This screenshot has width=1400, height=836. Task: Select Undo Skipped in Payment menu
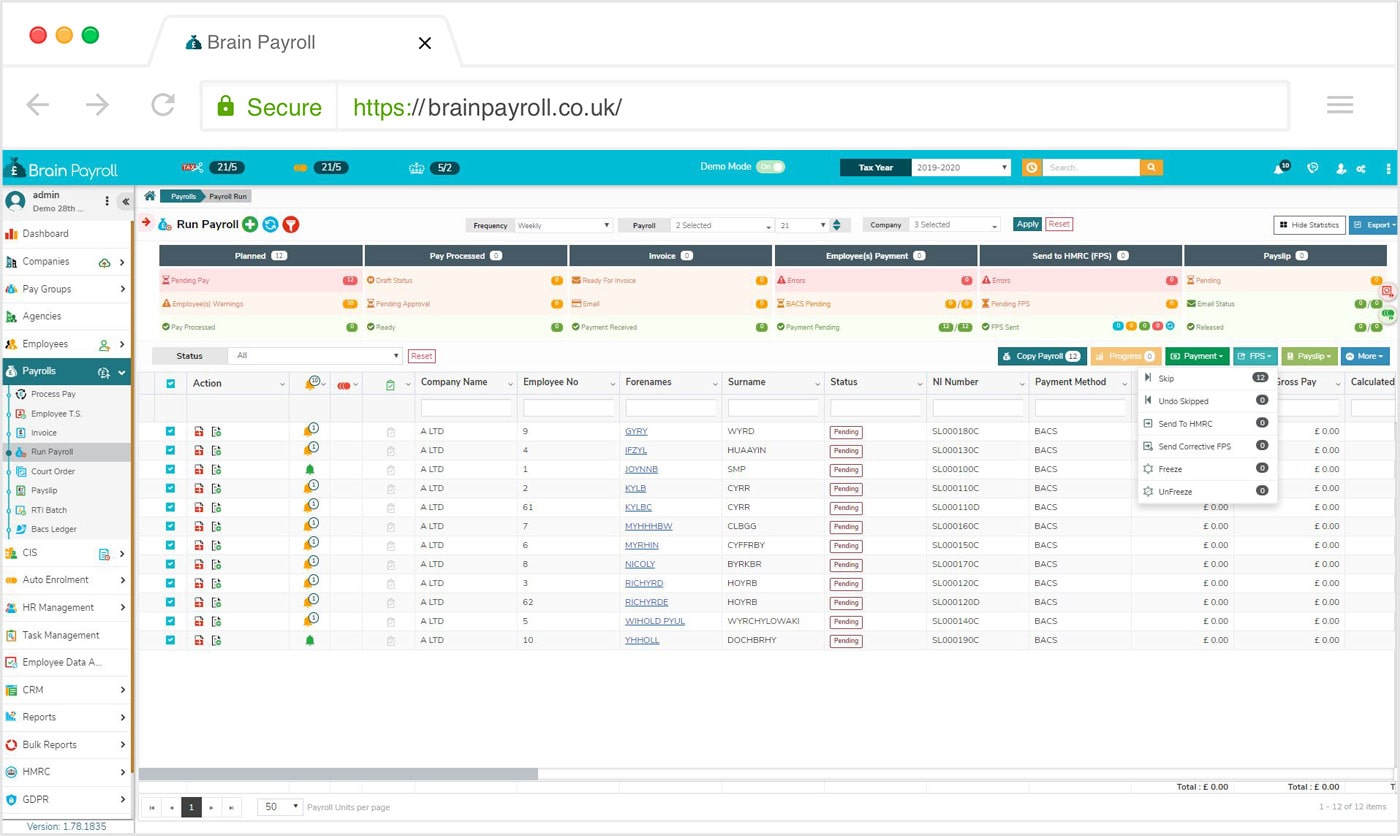coord(1207,401)
